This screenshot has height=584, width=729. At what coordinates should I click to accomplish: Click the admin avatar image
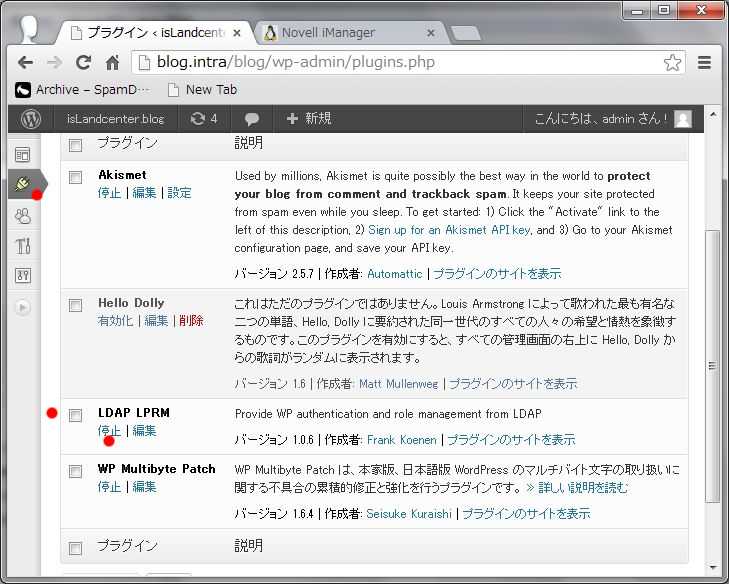point(683,119)
